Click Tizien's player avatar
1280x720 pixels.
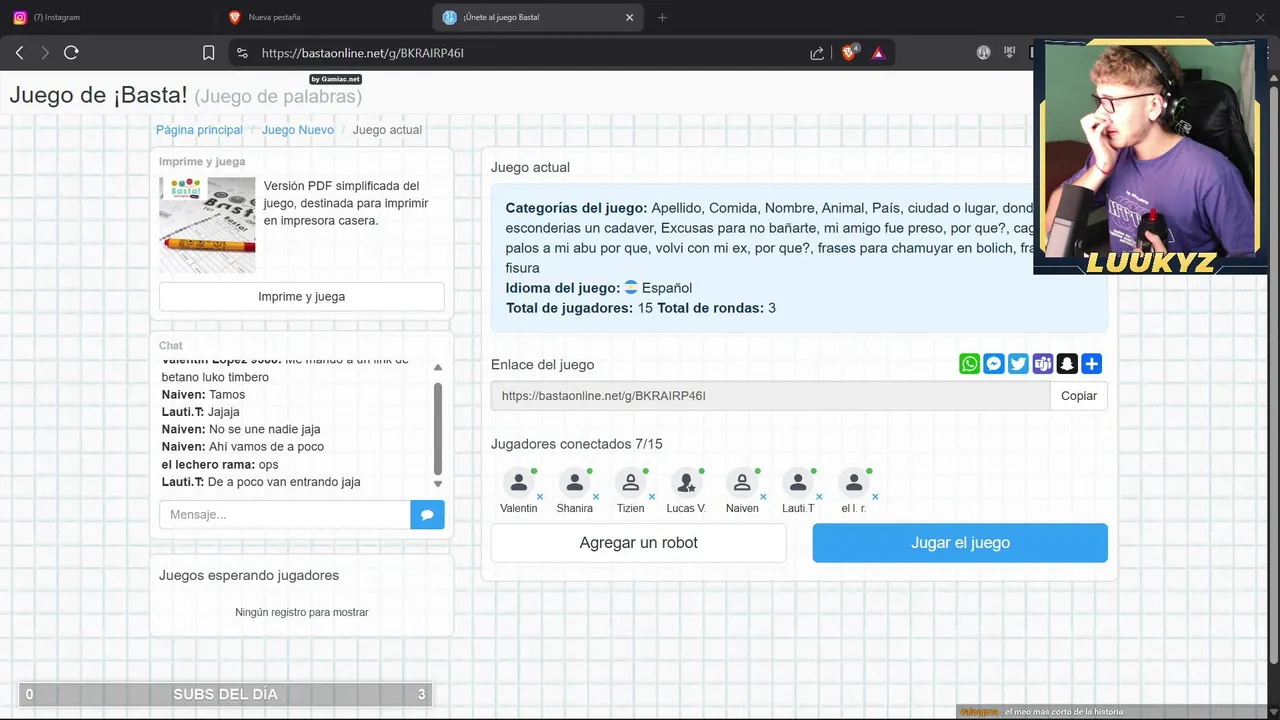click(630, 483)
